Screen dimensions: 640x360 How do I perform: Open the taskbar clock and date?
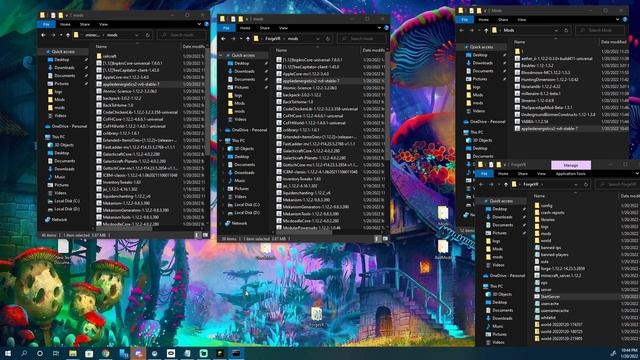(x=629, y=353)
